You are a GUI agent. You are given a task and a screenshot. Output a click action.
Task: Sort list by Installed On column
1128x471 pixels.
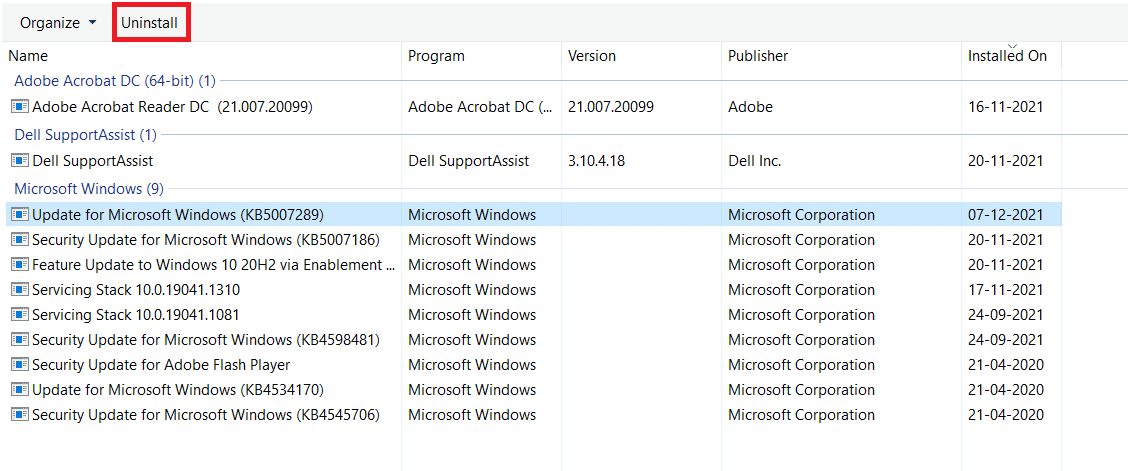1007,56
